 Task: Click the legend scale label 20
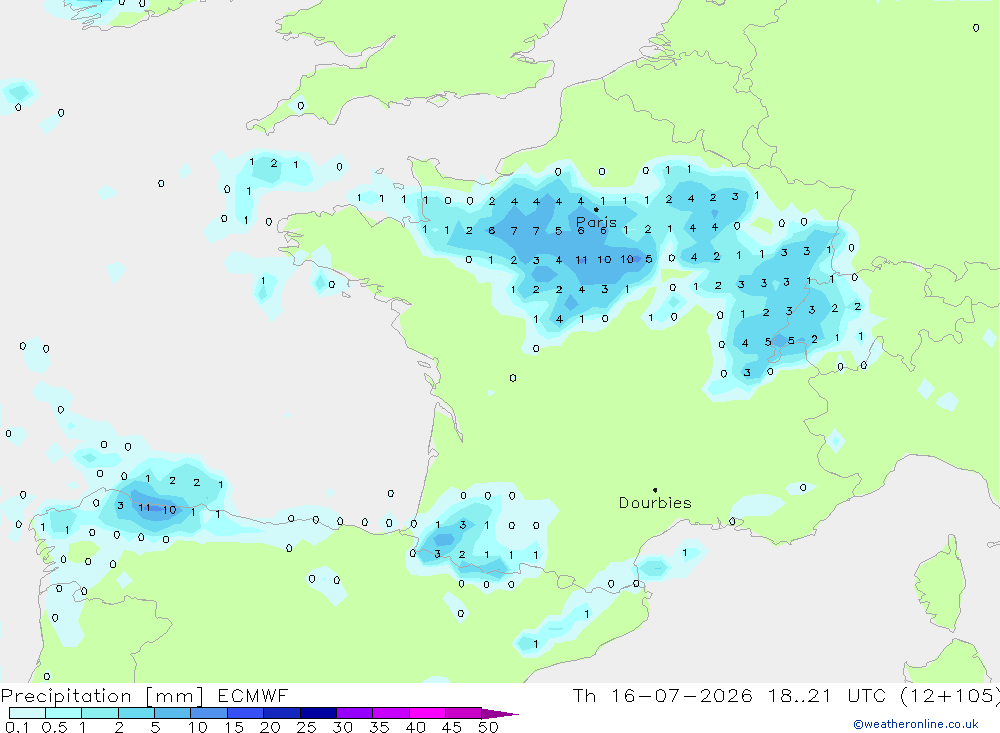pyautogui.click(x=270, y=727)
